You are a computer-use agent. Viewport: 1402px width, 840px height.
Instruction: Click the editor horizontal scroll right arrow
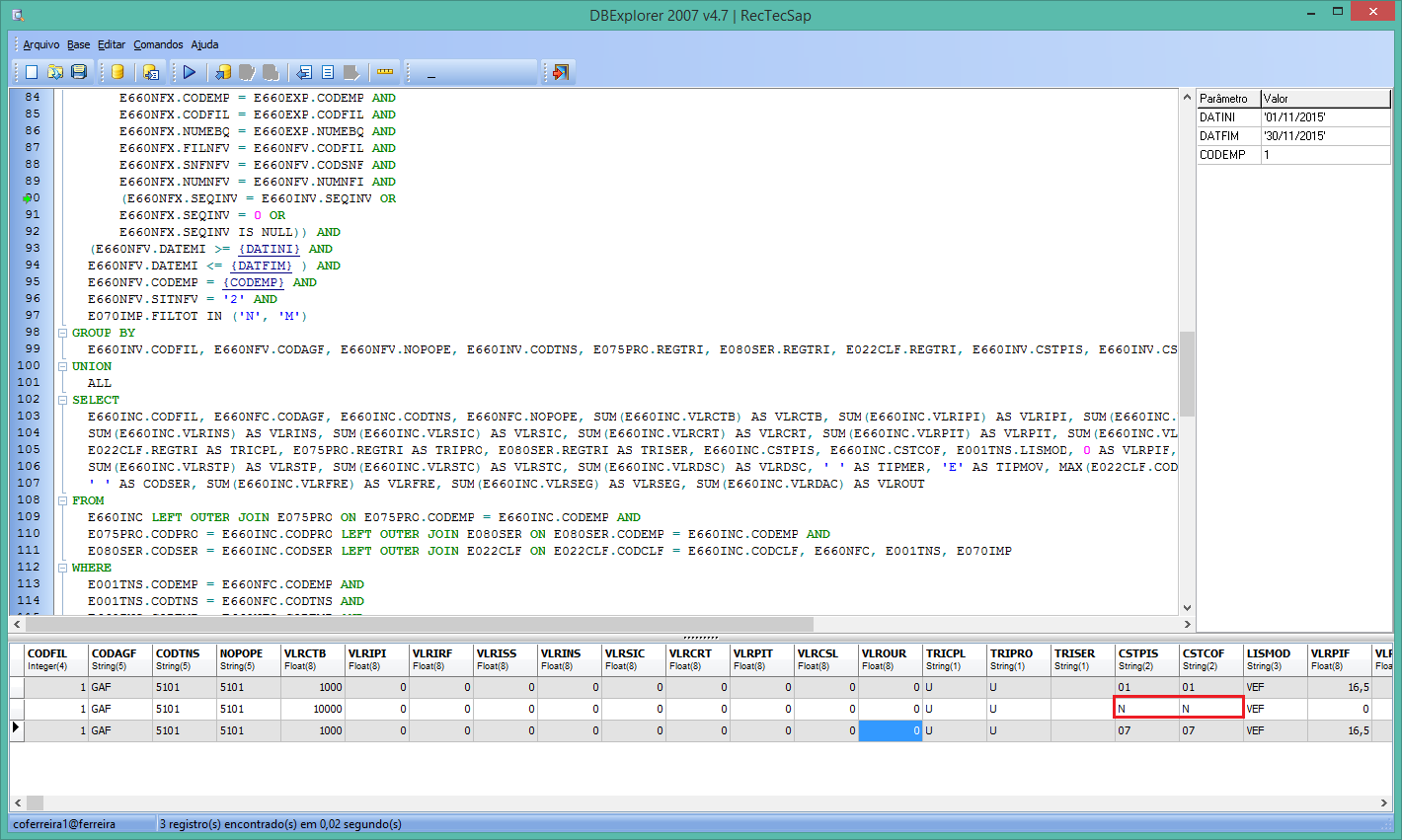pyautogui.click(x=1187, y=624)
